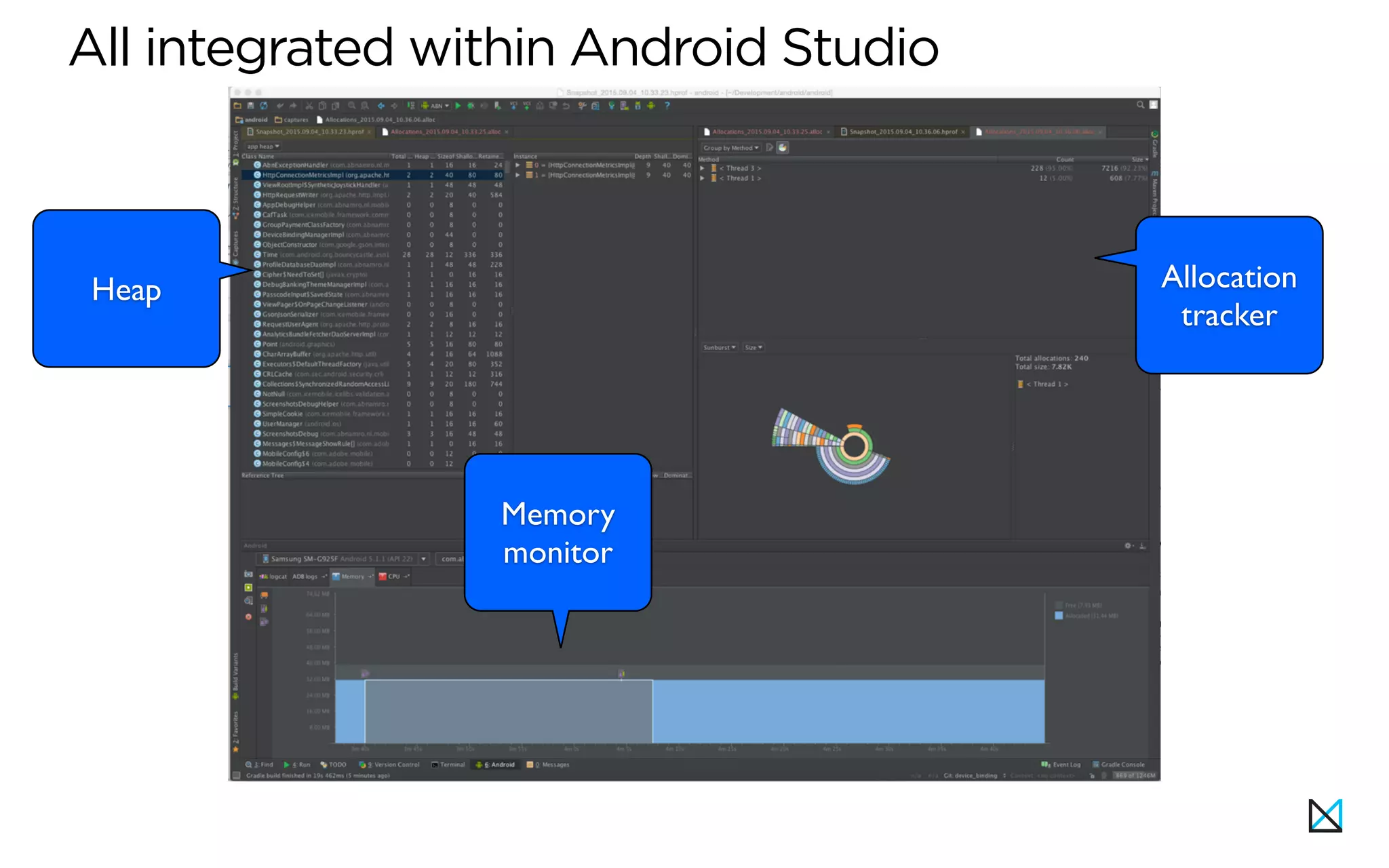Click the green Run play button
Screen dimensions: 1389x868
click(x=458, y=106)
